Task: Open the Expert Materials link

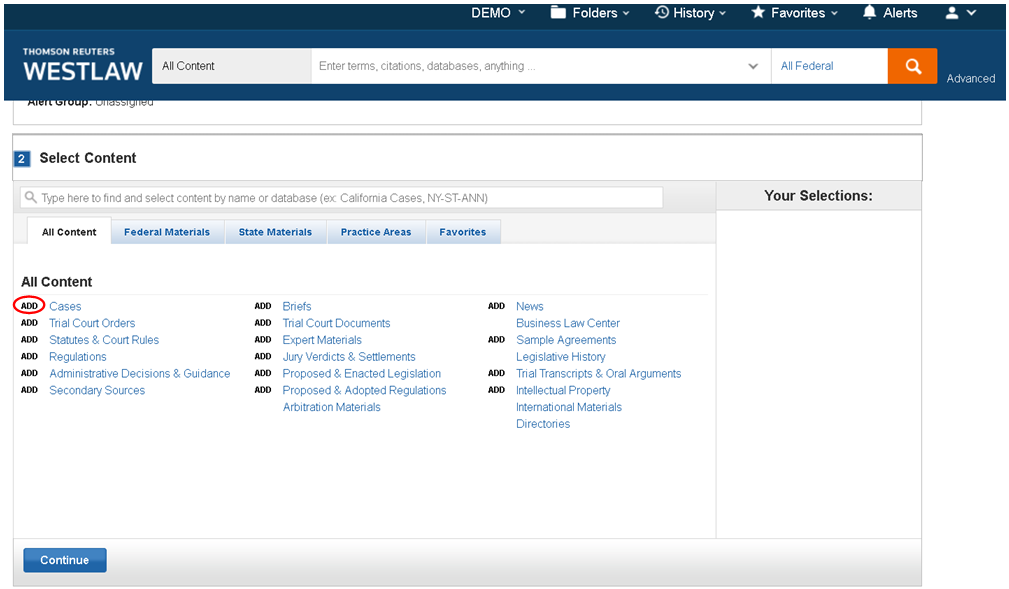Action: tap(322, 340)
